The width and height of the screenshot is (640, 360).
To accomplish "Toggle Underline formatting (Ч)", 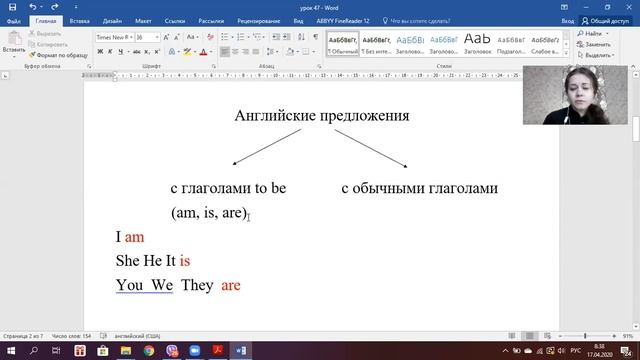I will tap(120, 52).
